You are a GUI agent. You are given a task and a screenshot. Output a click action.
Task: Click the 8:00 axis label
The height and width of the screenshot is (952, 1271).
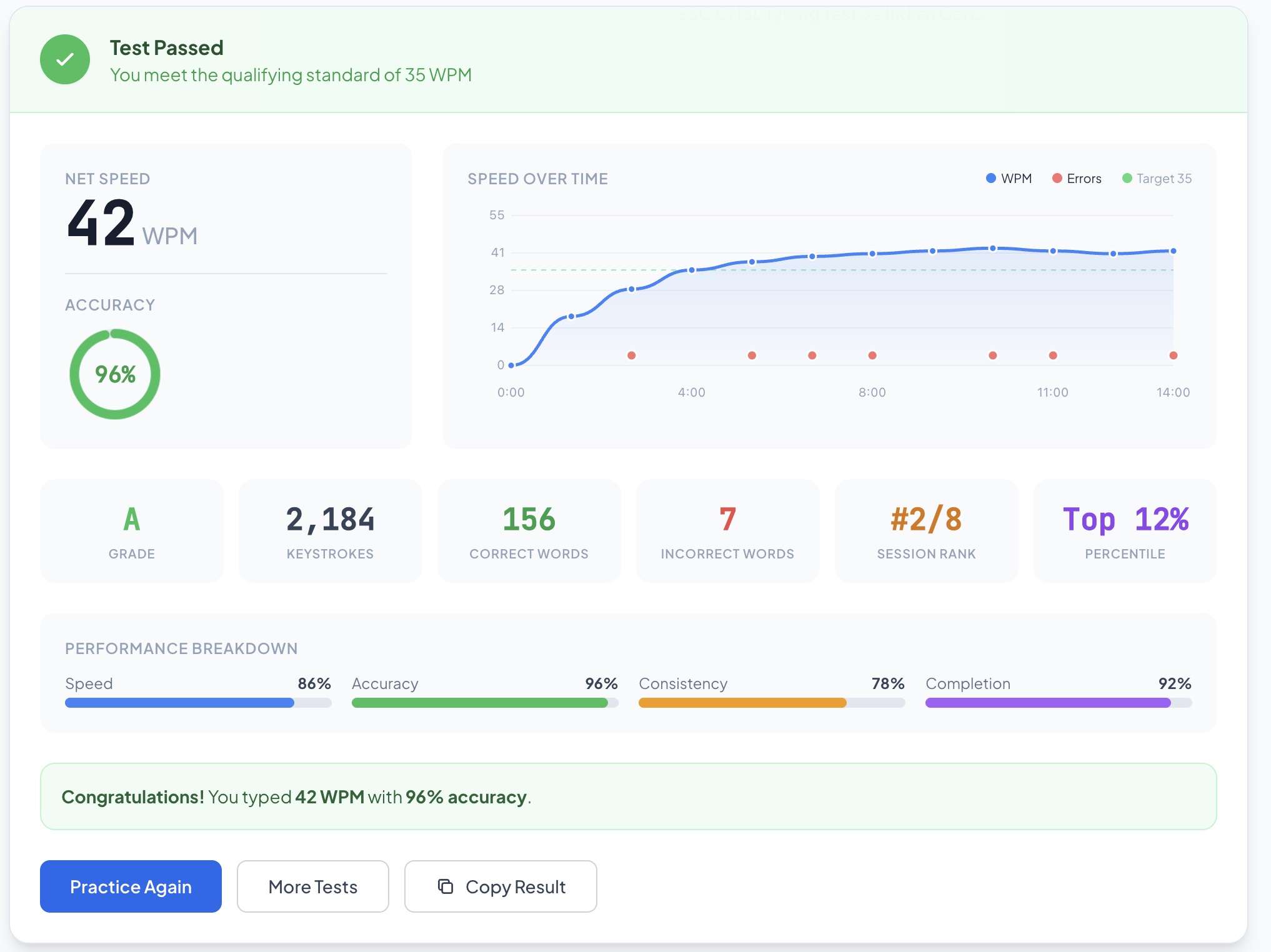(x=872, y=392)
